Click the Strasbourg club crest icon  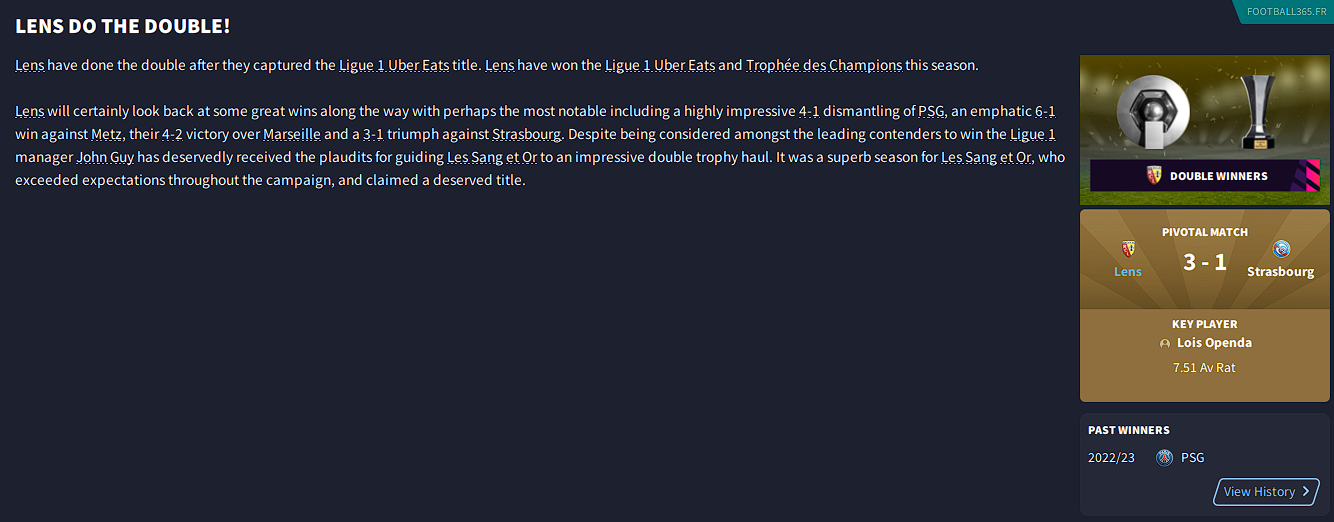1281,249
